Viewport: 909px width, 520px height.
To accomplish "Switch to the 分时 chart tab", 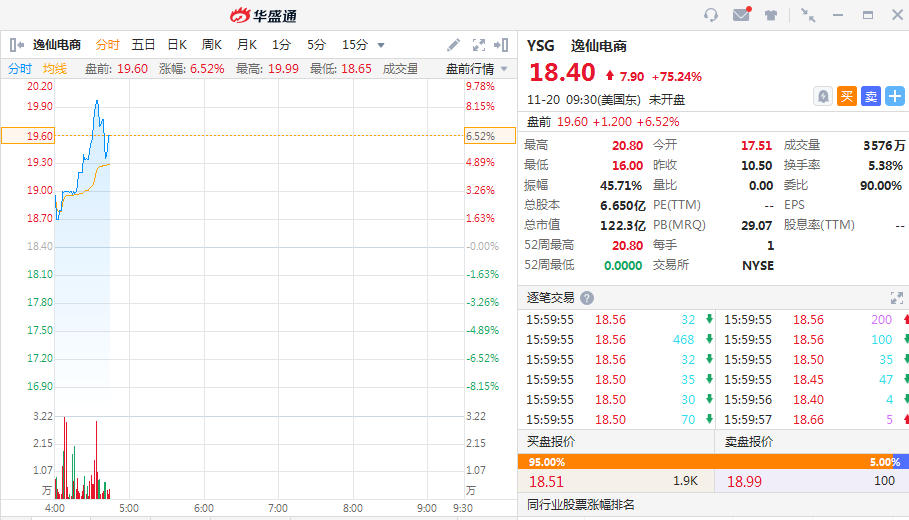I will 107,45.
